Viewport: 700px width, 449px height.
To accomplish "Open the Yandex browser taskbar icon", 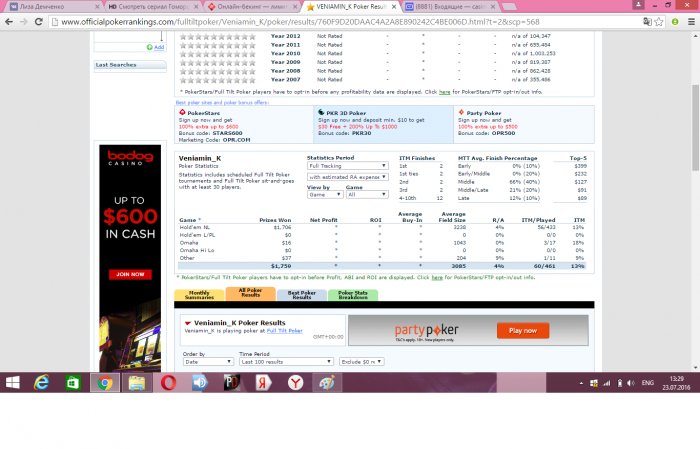I will (x=295, y=382).
